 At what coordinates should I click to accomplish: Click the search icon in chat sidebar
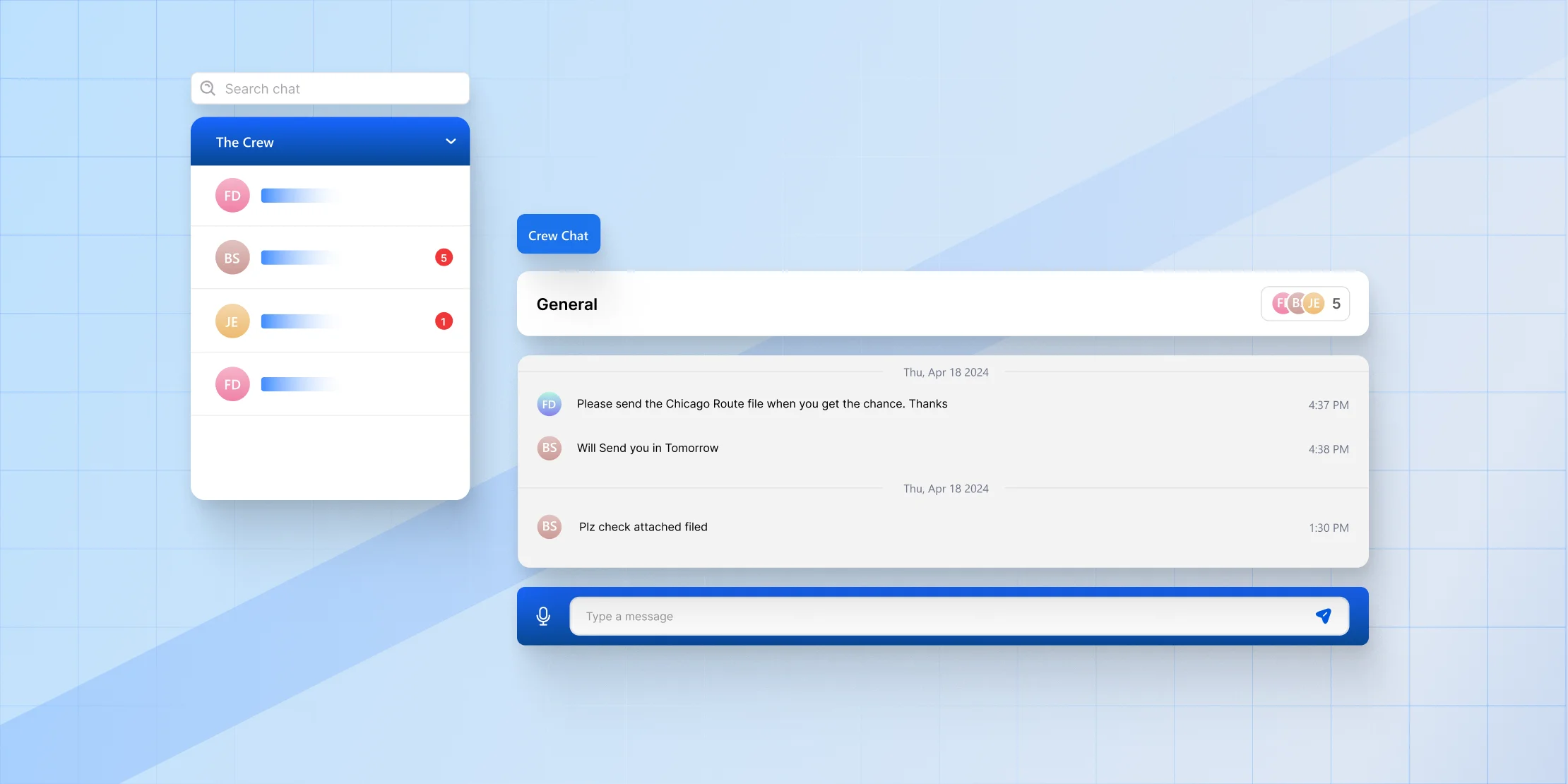pyautogui.click(x=208, y=88)
